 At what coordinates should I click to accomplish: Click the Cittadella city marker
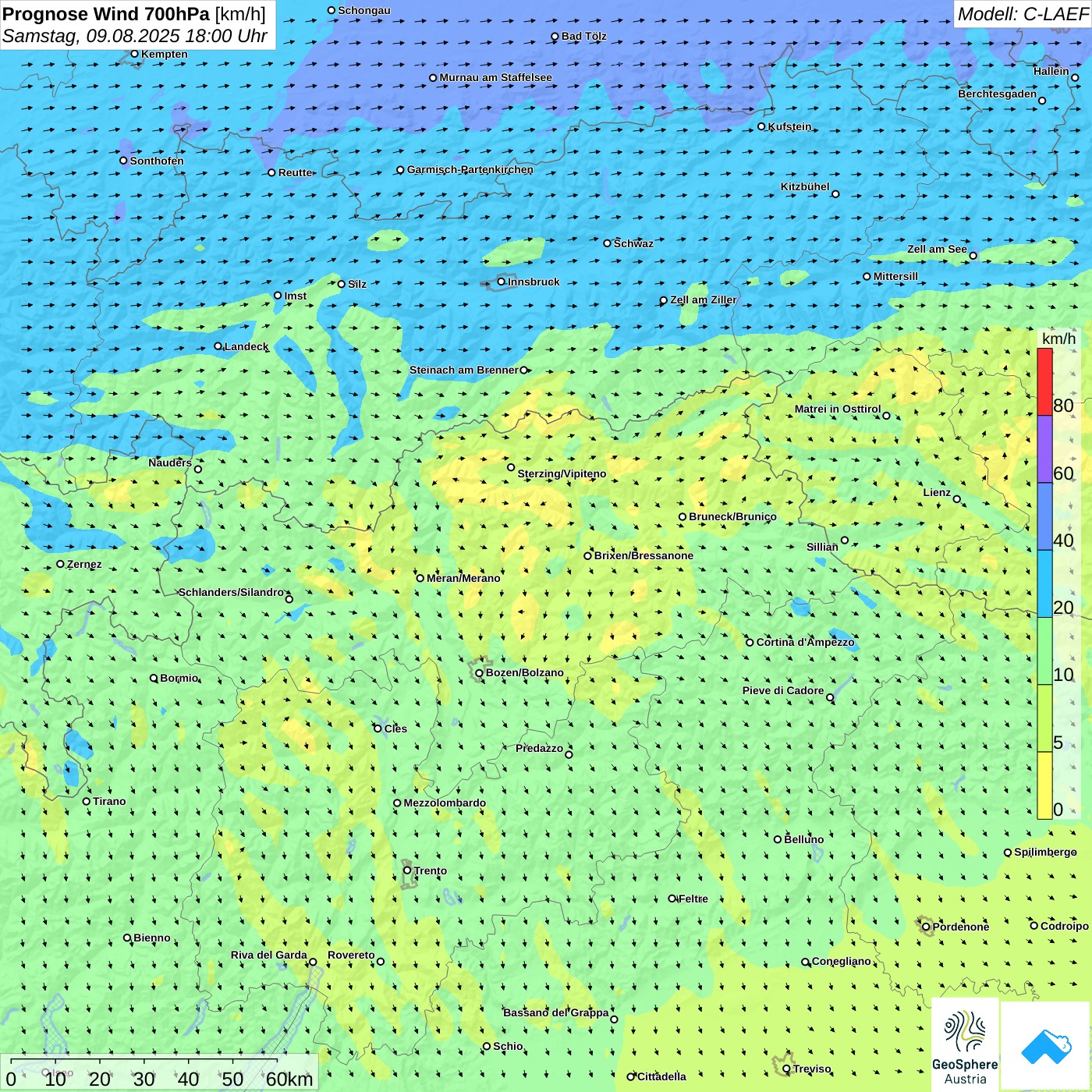click(631, 1076)
